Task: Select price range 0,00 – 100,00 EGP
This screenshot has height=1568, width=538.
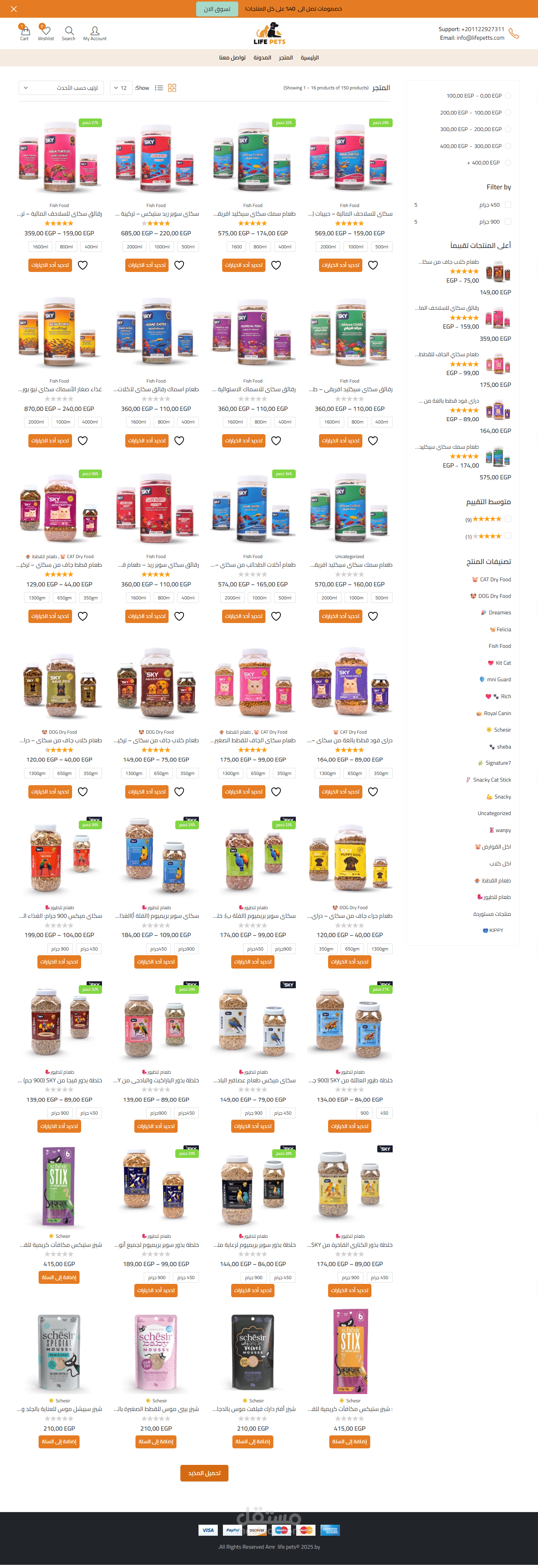Action: tap(508, 96)
